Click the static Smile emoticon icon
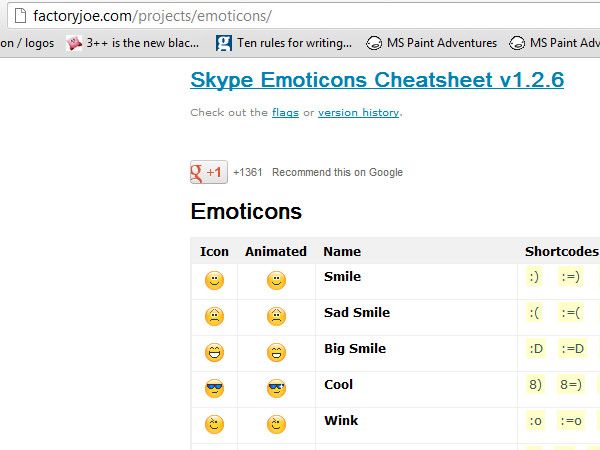 (x=214, y=280)
